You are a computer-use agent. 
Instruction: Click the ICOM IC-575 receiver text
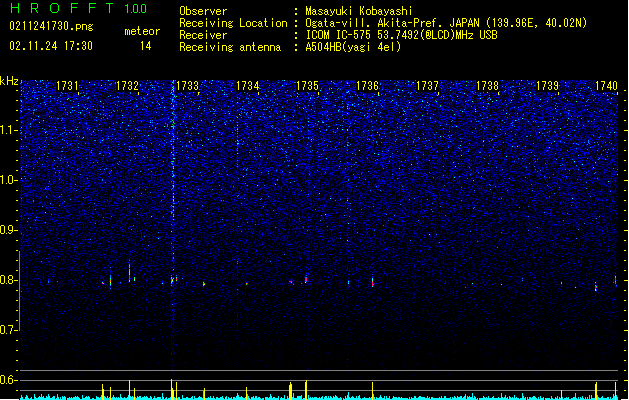401,35
